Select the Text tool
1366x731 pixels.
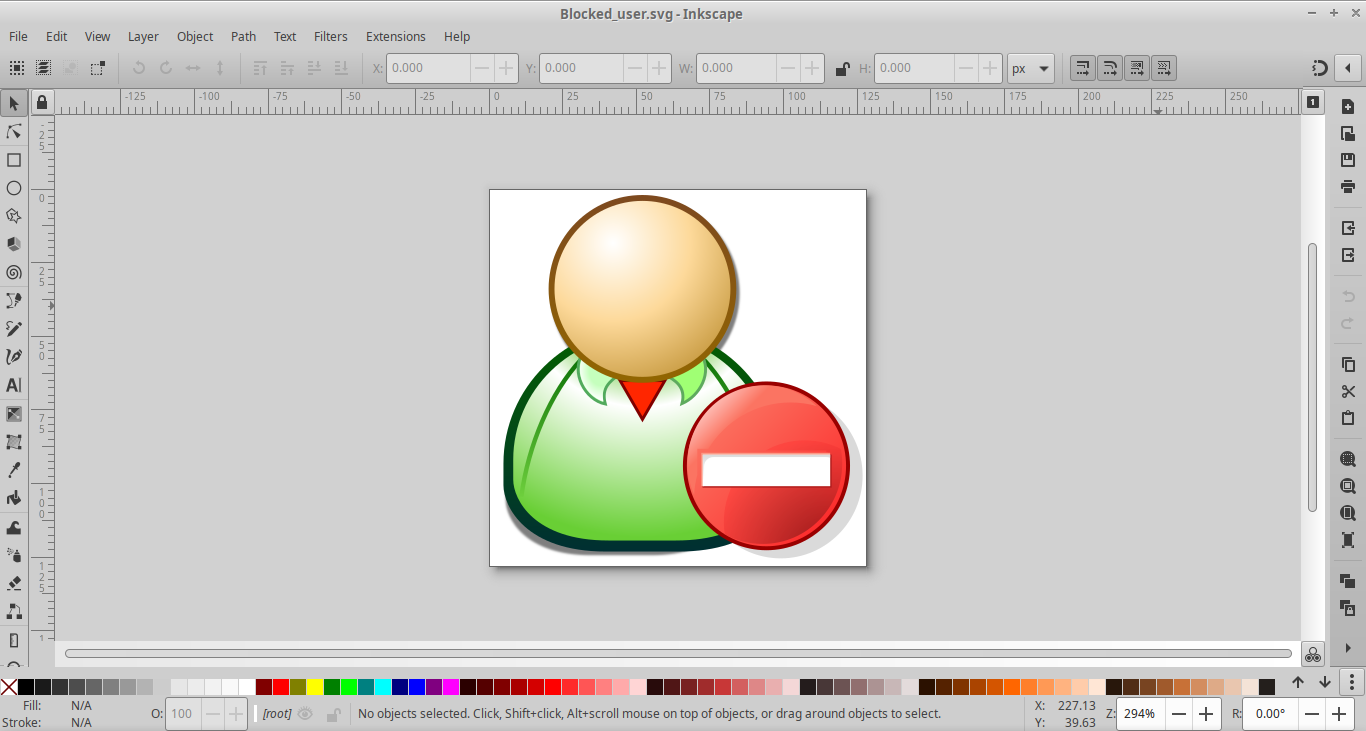coord(14,385)
